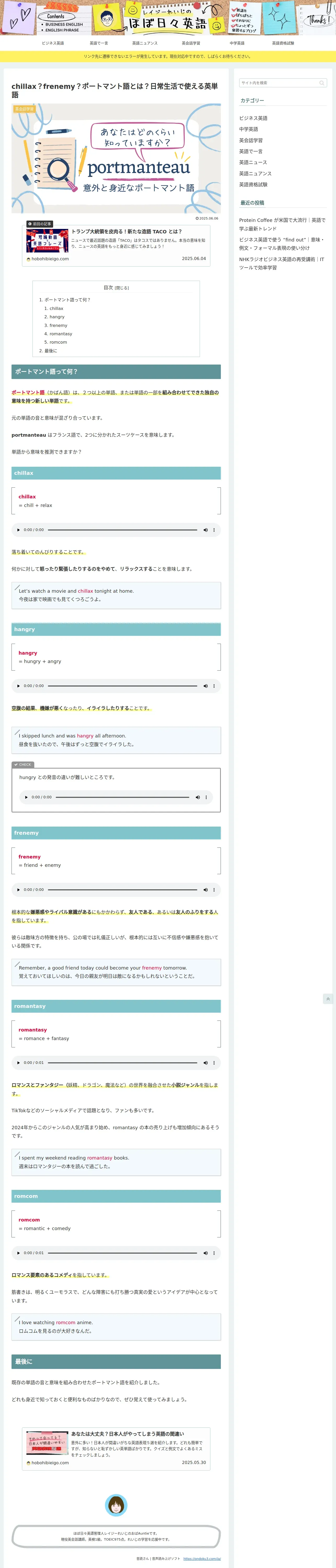Open frenemy audio three-dot menu

point(214,890)
